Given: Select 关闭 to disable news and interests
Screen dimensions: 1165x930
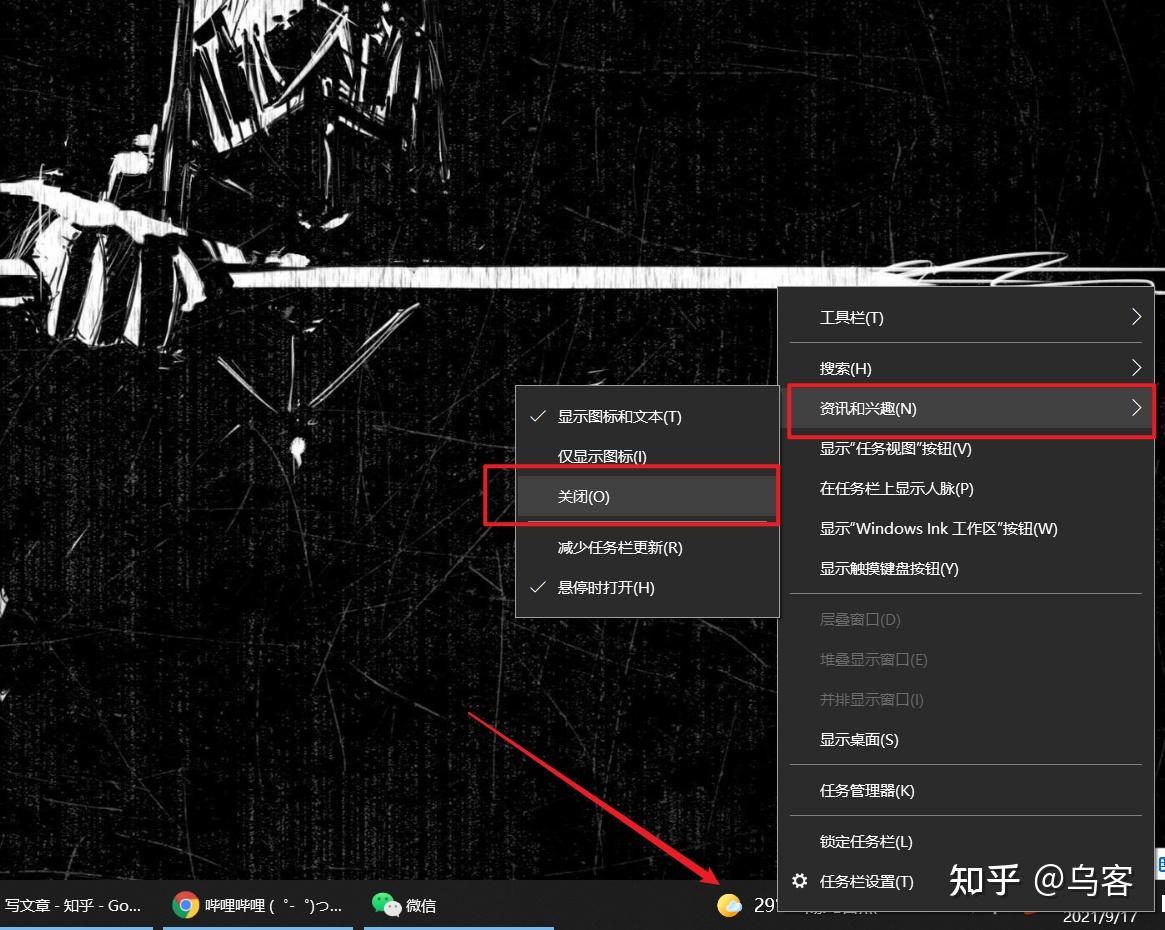Looking at the screenshot, I should coord(584,496).
